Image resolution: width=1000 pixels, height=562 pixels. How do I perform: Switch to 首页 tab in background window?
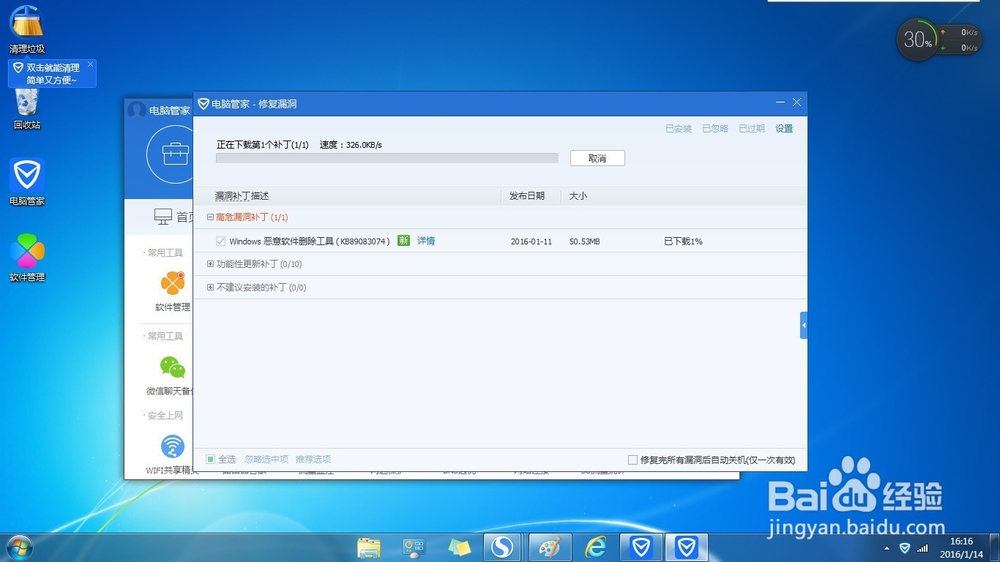pos(173,217)
